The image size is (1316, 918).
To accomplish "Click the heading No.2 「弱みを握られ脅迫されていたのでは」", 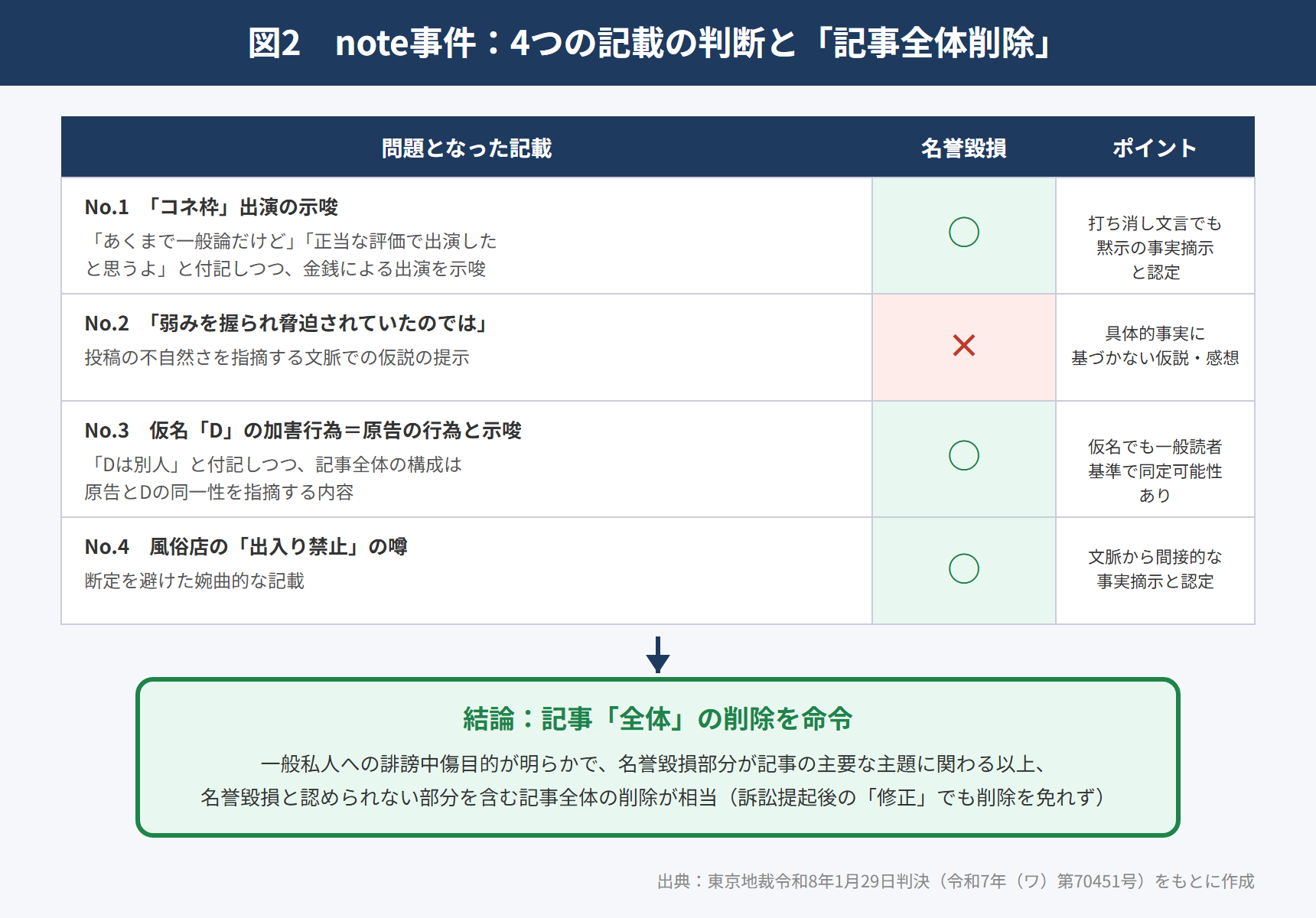I will (286, 324).
